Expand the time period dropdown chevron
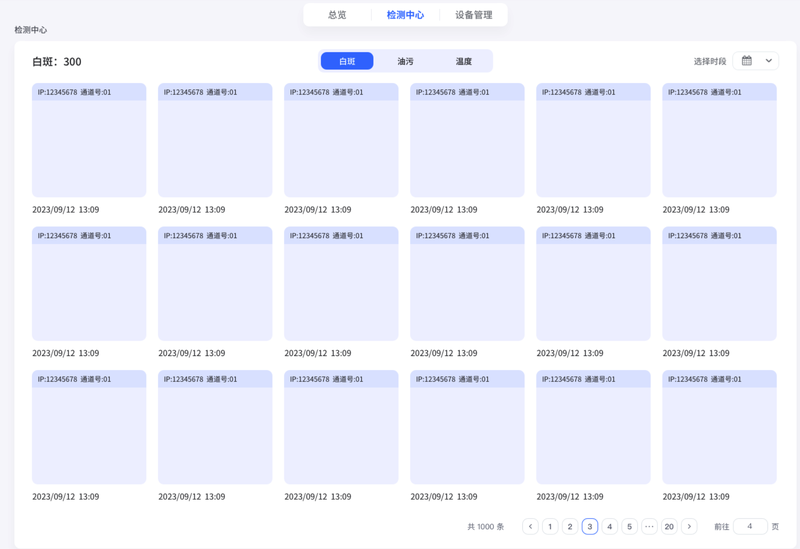 (768, 61)
